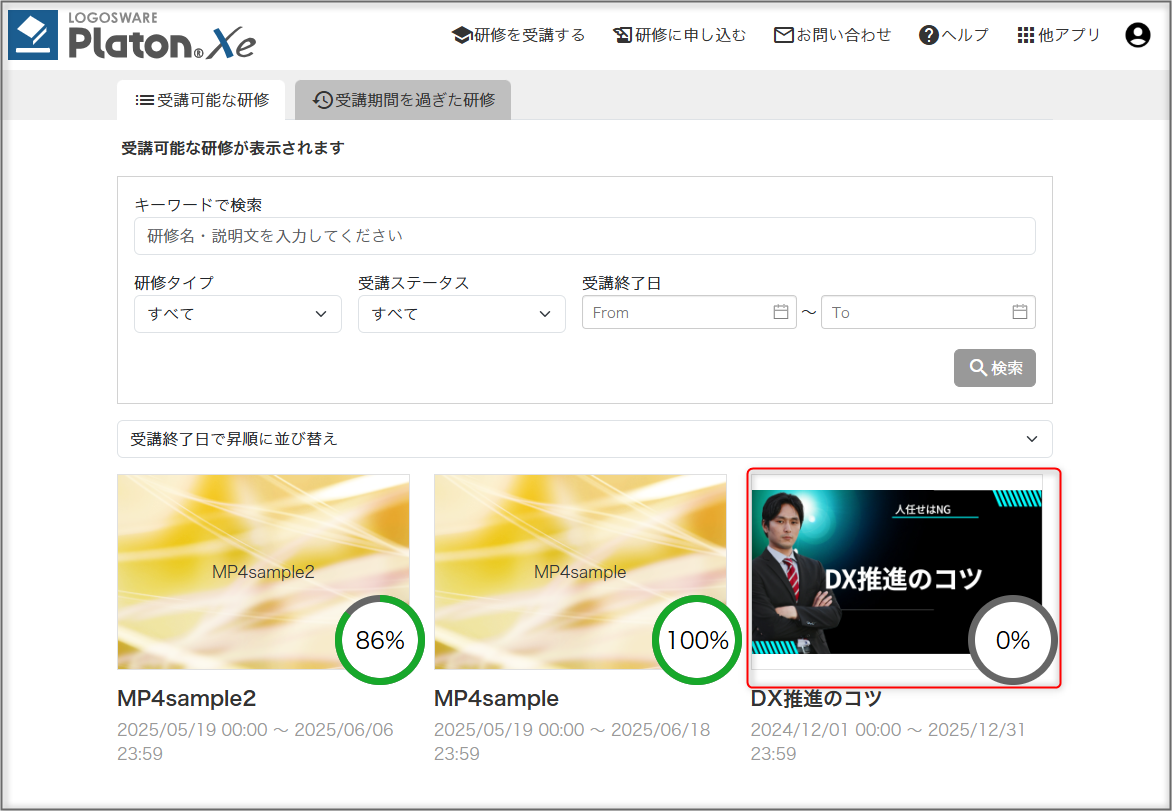Open the 他アプリ grid icon
The height and width of the screenshot is (811, 1172).
click(1026, 35)
